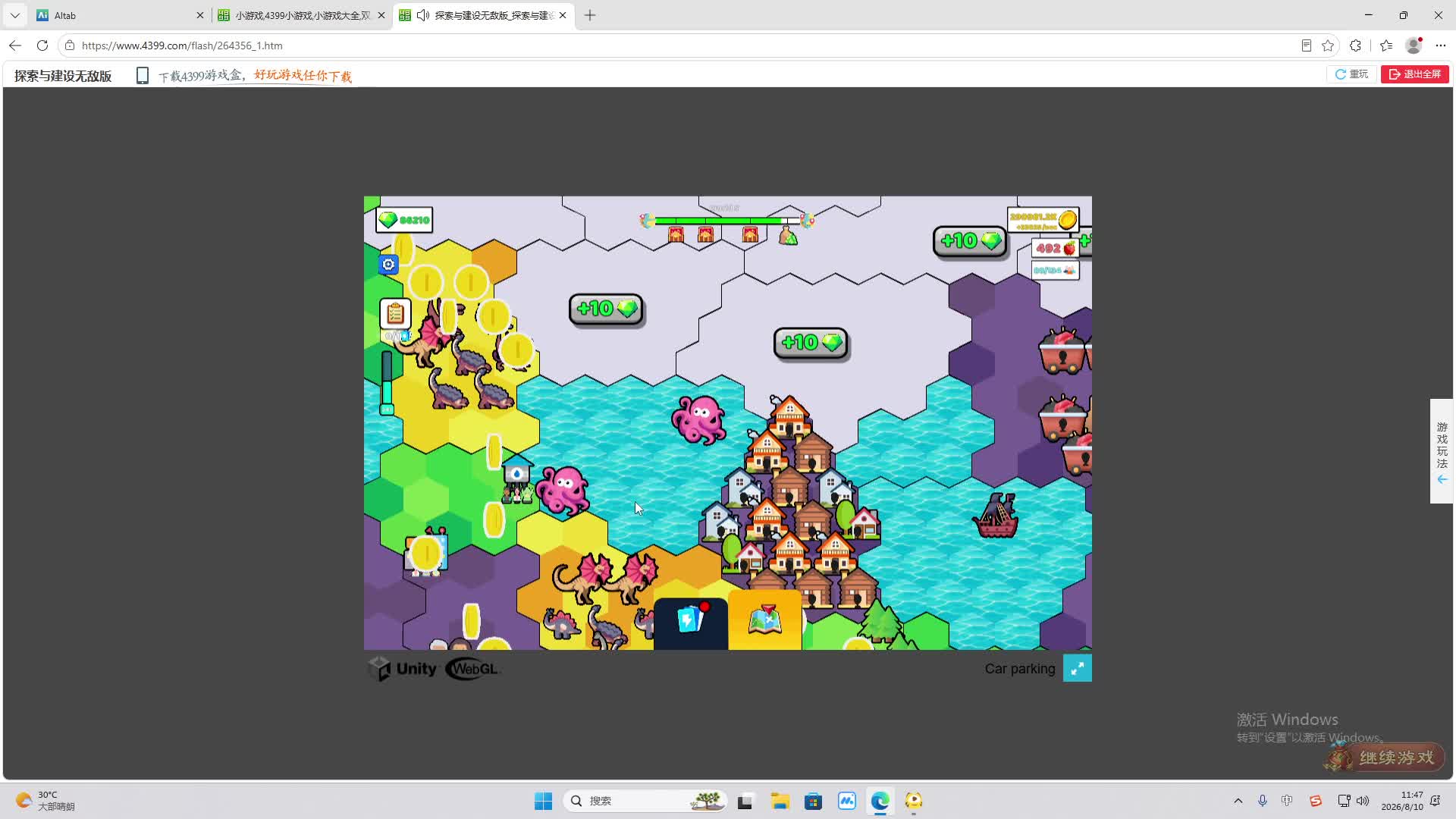Switch to the 小游戏,4399小游戏 tab

(x=300, y=15)
